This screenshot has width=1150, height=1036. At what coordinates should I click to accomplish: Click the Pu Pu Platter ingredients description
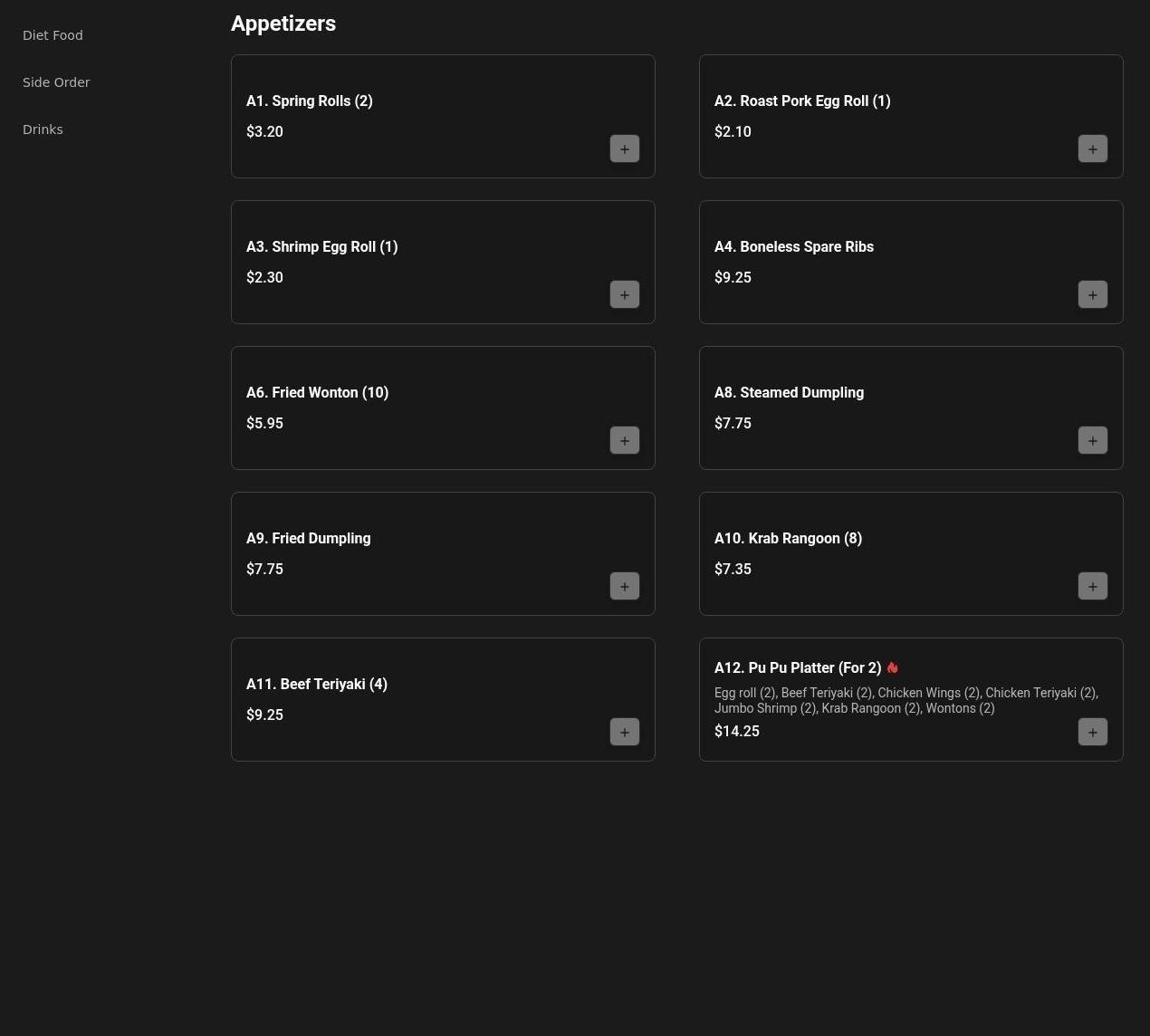906,701
